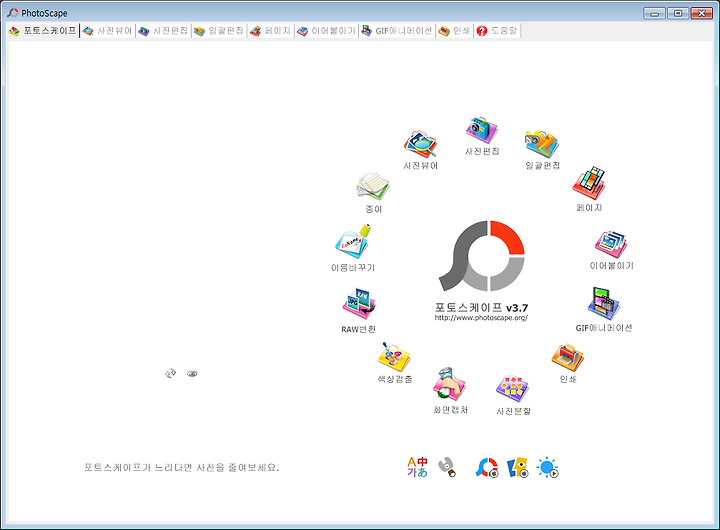Open the 도움말 help tab
This screenshot has width=720, height=530.
[x=497, y=31]
